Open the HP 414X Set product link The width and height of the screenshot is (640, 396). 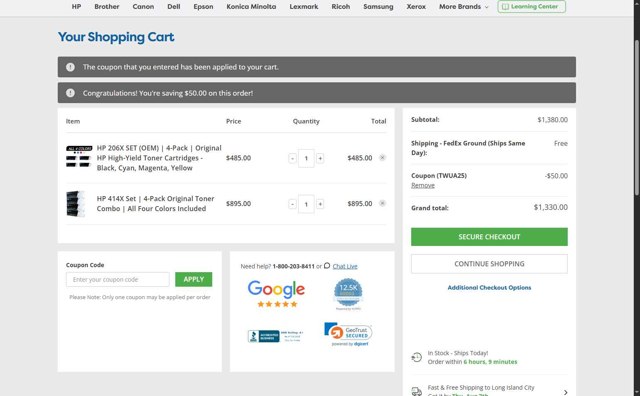[x=155, y=203]
